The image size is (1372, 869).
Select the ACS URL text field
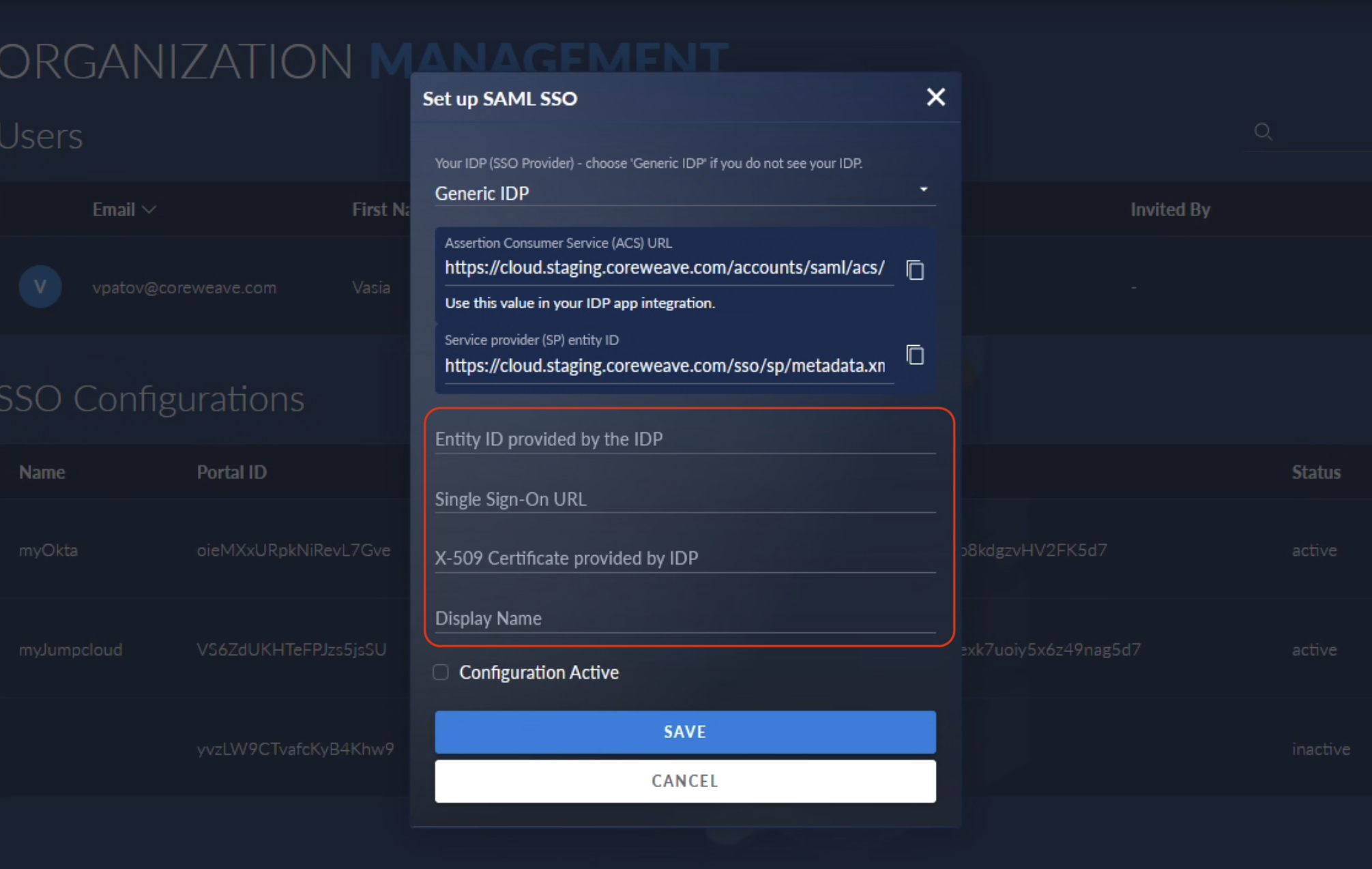665,268
